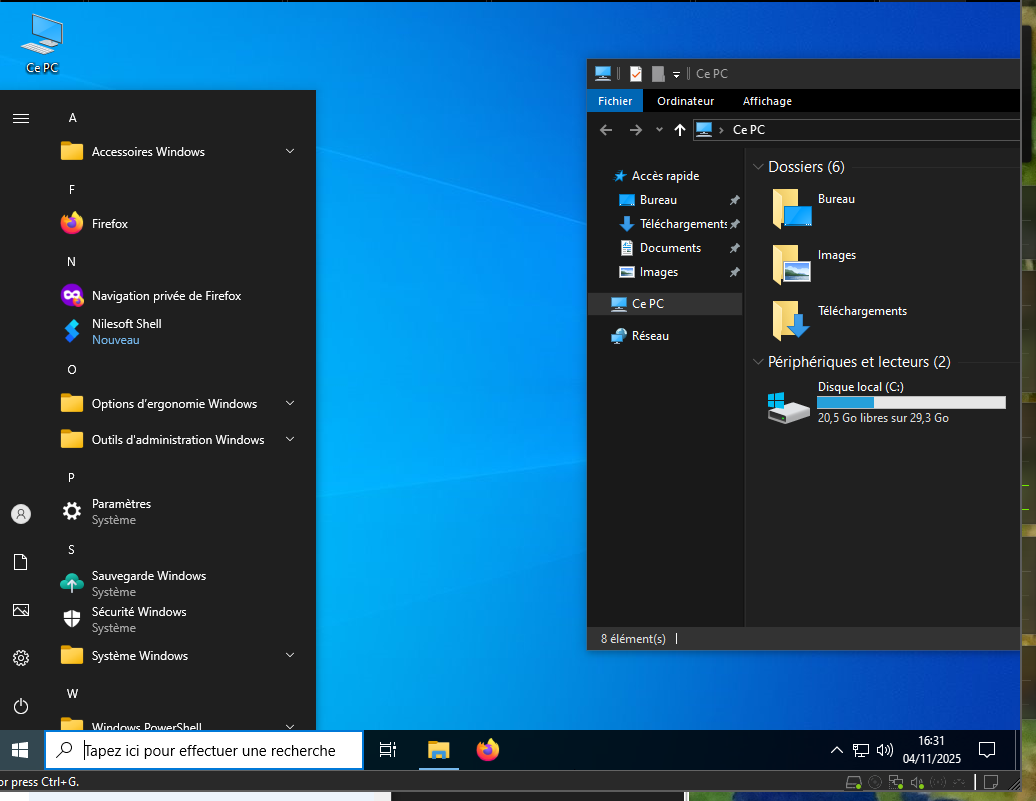Open the Fichier ribbon tab

pyautogui.click(x=615, y=101)
